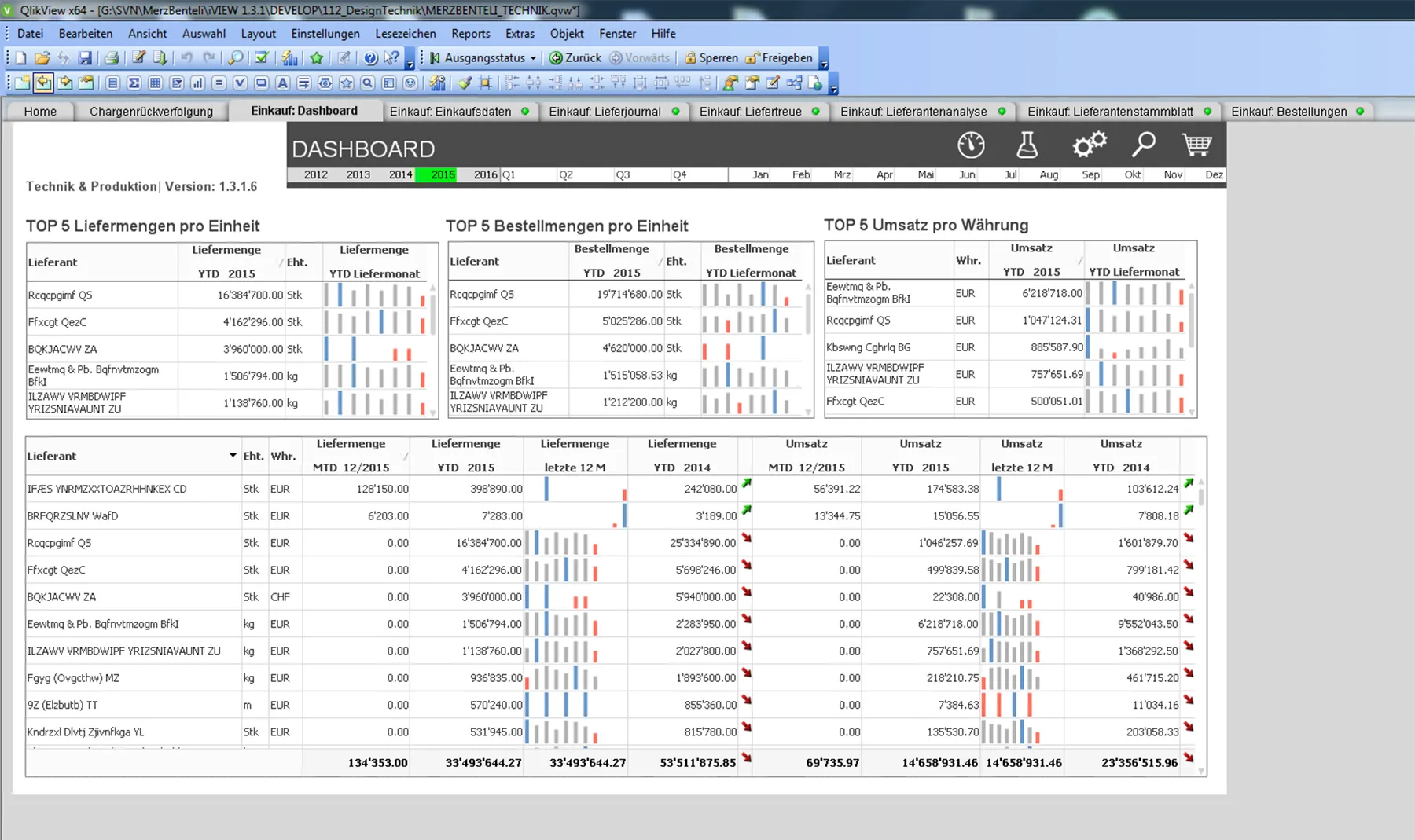Click magnifier icon in dashboard header
Image resolution: width=1415 pixels, height=840 pixels.
coord(1143,145)
